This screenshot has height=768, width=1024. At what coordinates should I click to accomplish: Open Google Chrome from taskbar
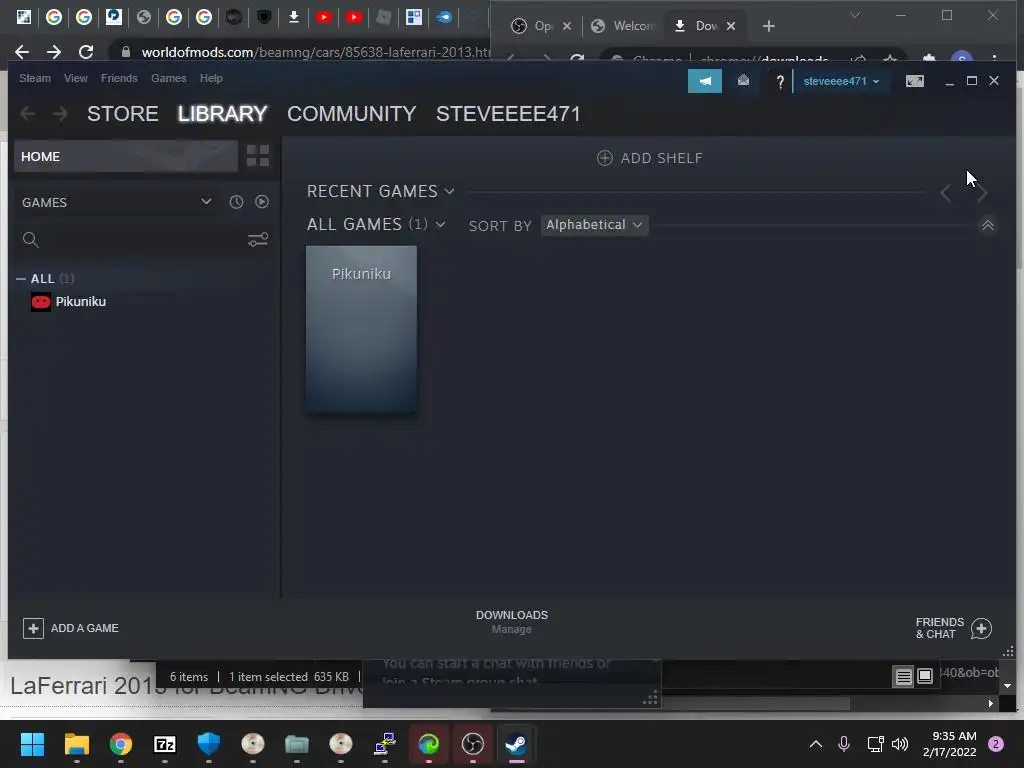[121, 744]
